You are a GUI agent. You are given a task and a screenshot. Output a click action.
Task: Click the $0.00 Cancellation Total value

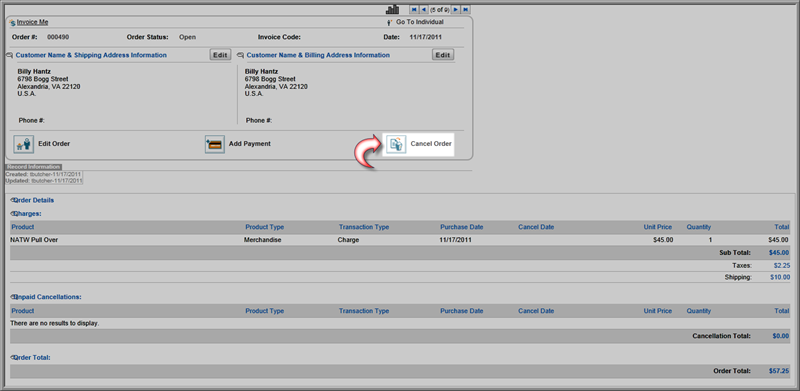click(781, 336)
